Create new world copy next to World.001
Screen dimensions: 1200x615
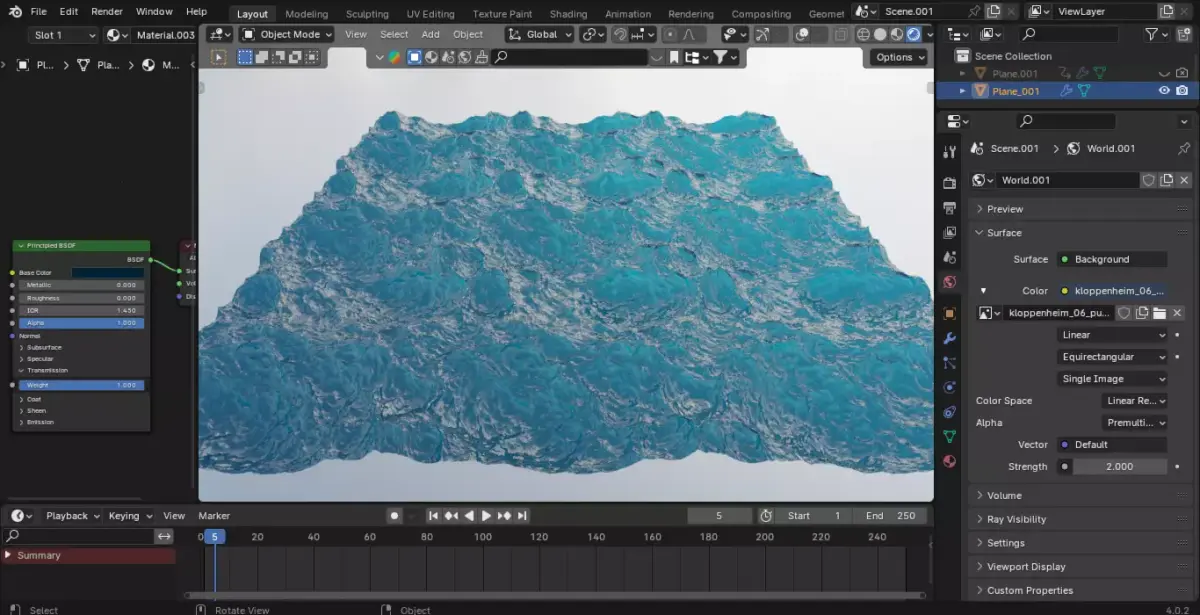point(1166,180)
